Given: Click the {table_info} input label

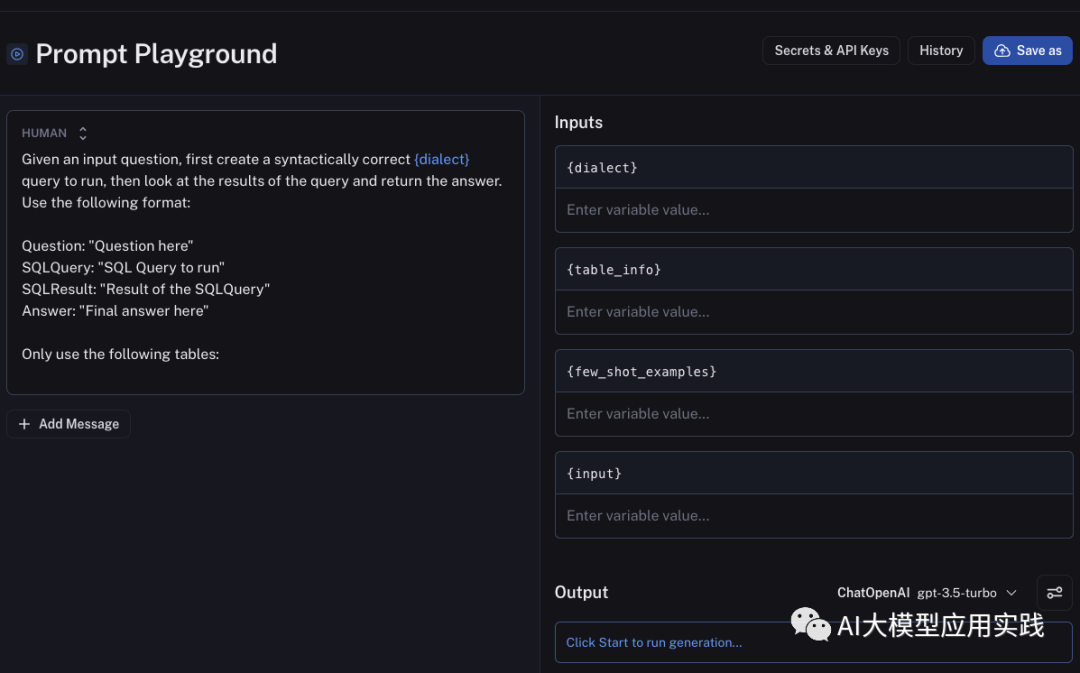Looking at the screenshot, I should [x=614, y=269].
